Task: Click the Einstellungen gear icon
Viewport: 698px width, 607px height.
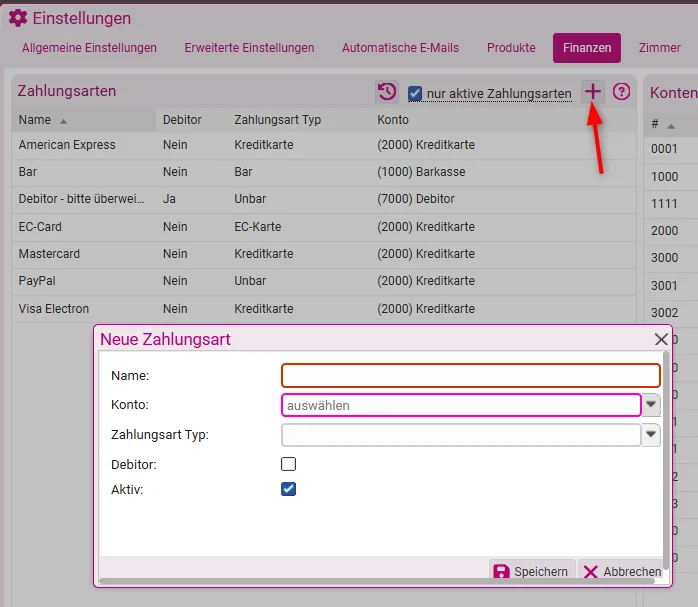Action: coord(18,18)
